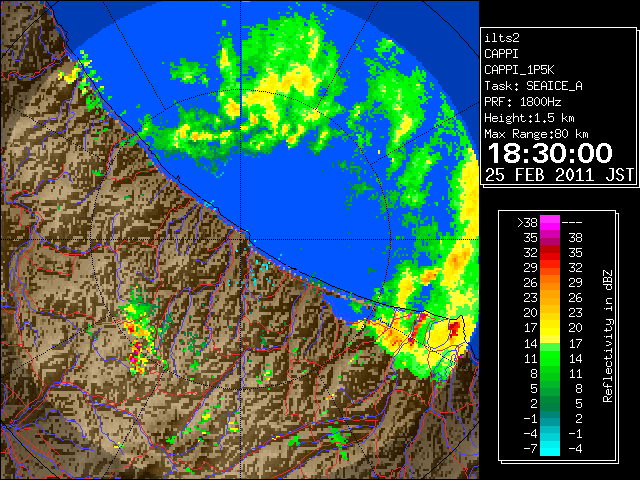Pick the magenta top segment of color bar

550,223
